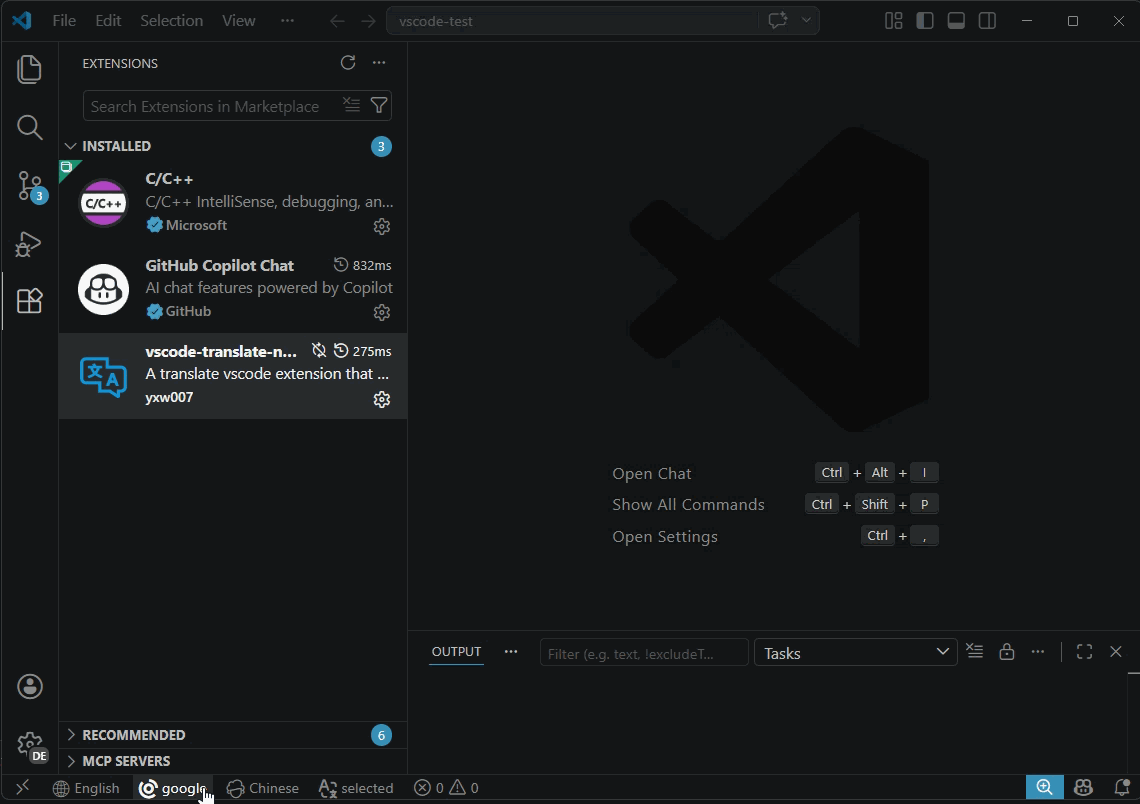Refresh the extensions list
This screenshot has height=804, width=1140.
[348, 63]
